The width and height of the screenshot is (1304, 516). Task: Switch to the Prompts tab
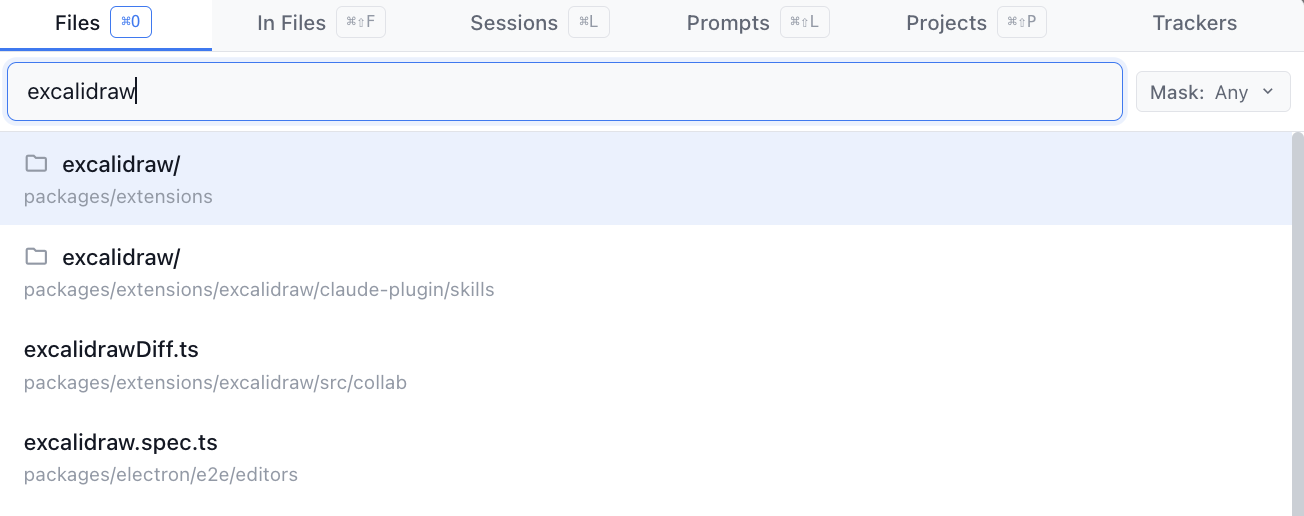[x=757, y=23]
